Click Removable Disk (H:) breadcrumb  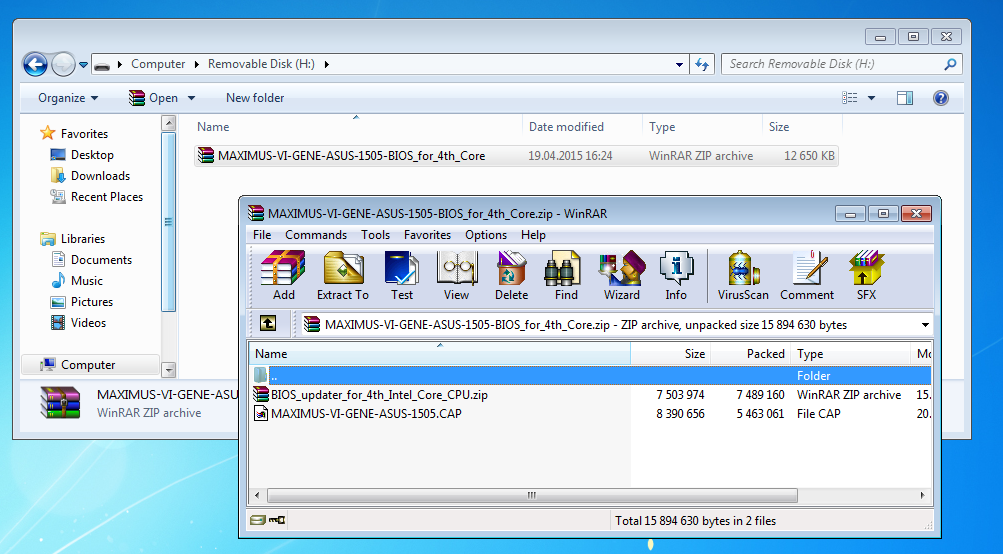pos(261,64)
